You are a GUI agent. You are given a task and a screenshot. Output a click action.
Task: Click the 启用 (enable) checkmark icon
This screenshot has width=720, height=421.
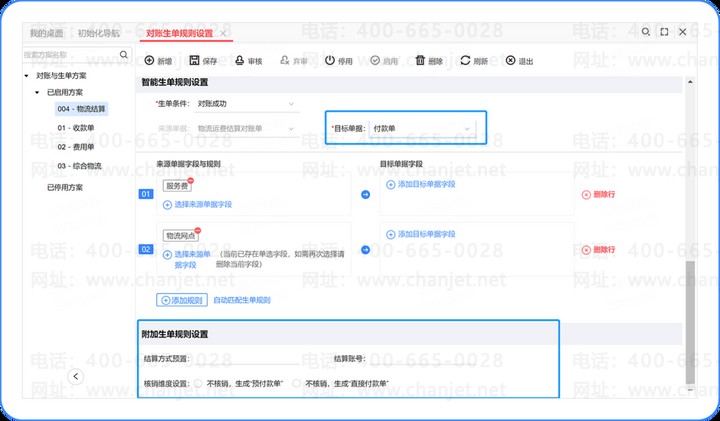pyautogui.click(x=375, y=61)
